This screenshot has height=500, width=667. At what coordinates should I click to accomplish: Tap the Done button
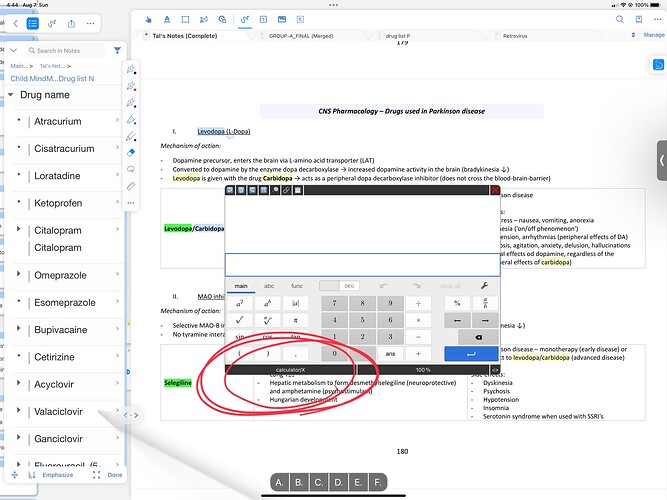point(115,475)
